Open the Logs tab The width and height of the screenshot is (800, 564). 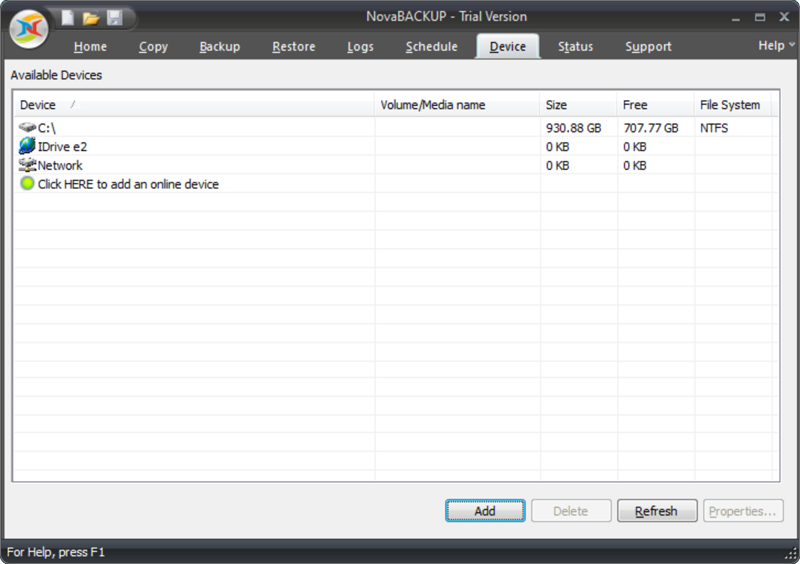pyautogui.click(x=360, y=46)
